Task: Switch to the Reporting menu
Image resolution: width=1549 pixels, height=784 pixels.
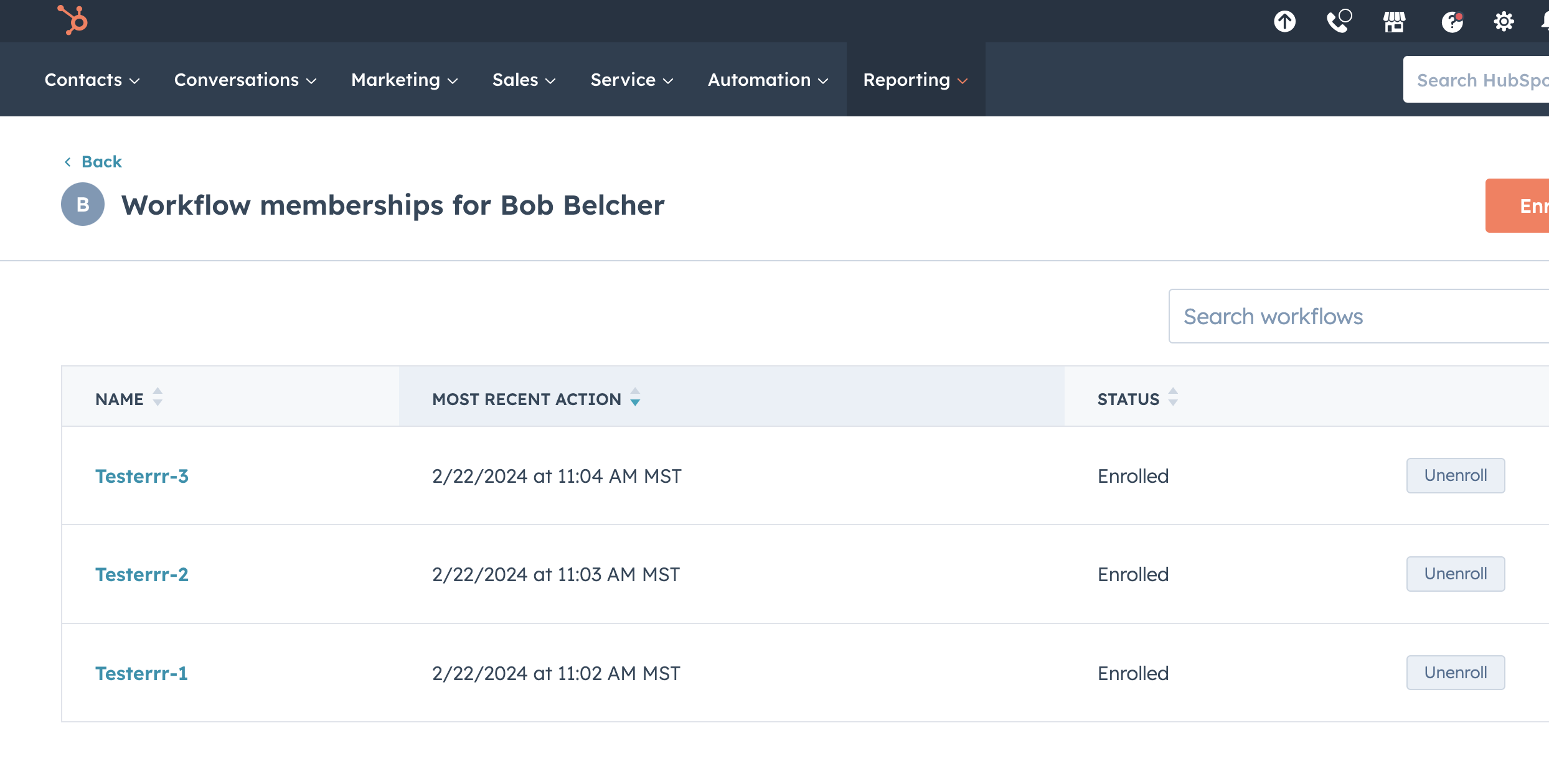Action: pos(915,80)
